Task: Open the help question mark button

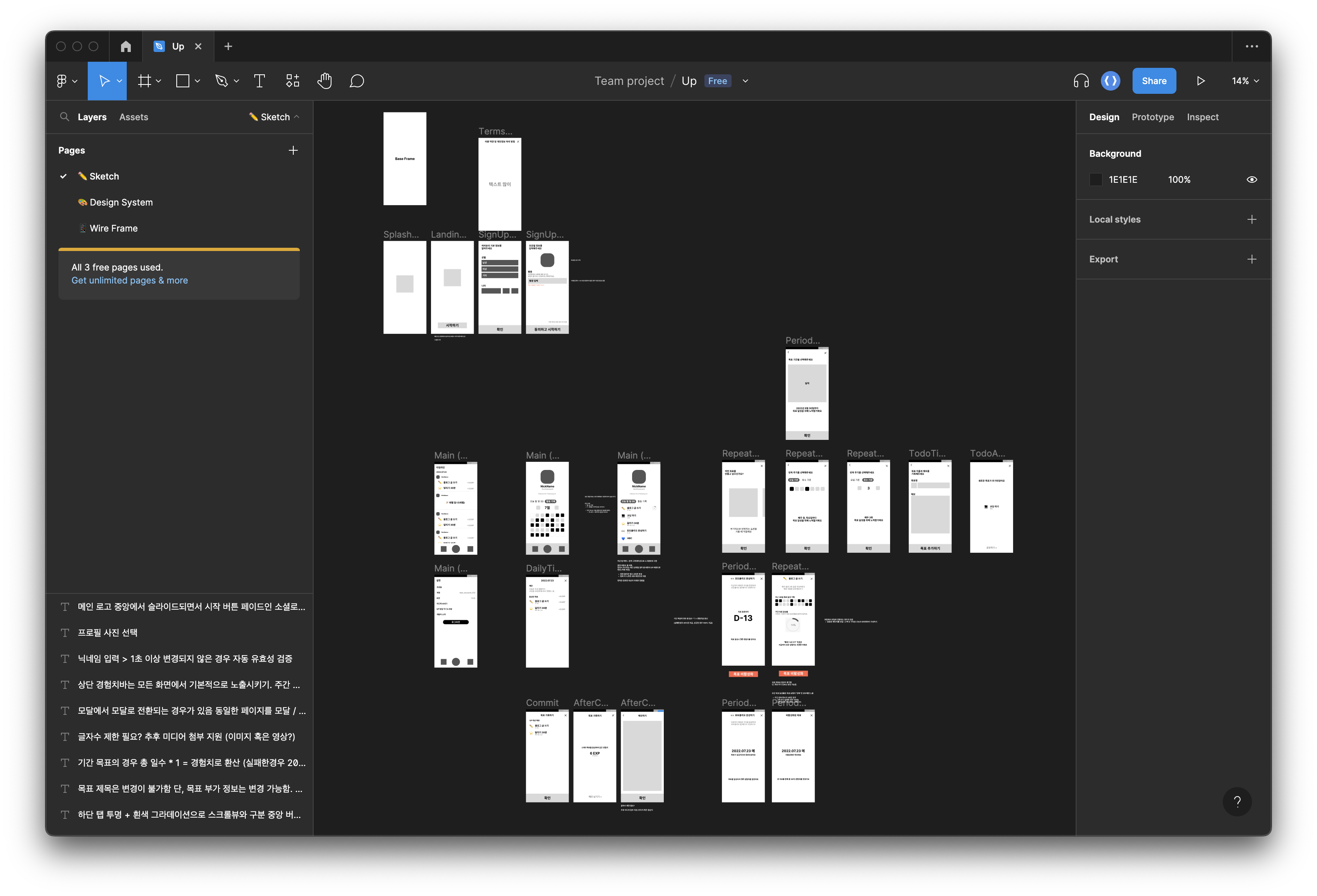Action: pos(1237,801)
